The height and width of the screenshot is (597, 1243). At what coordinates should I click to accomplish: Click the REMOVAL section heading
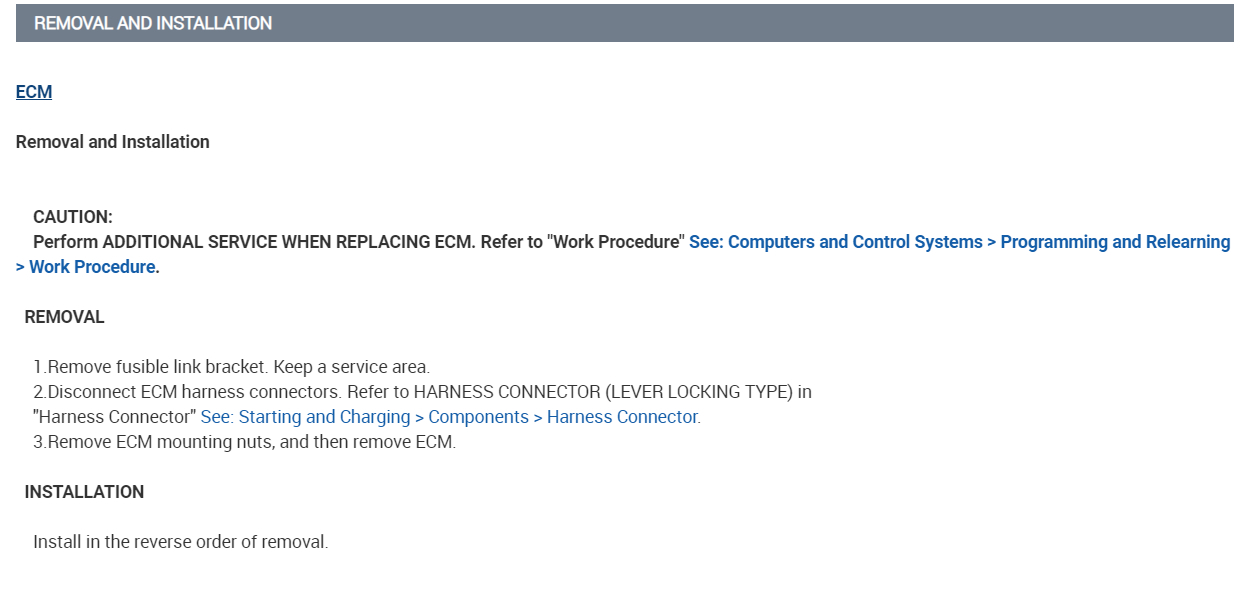pos(64,317)
